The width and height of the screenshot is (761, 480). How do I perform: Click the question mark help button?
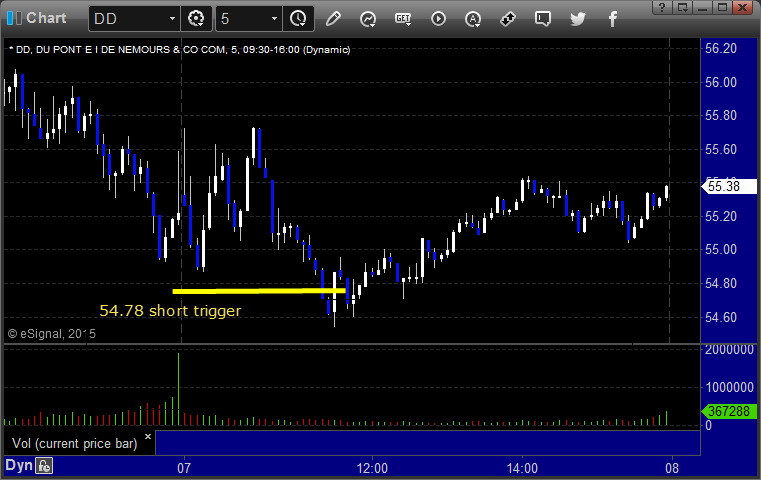662,7
